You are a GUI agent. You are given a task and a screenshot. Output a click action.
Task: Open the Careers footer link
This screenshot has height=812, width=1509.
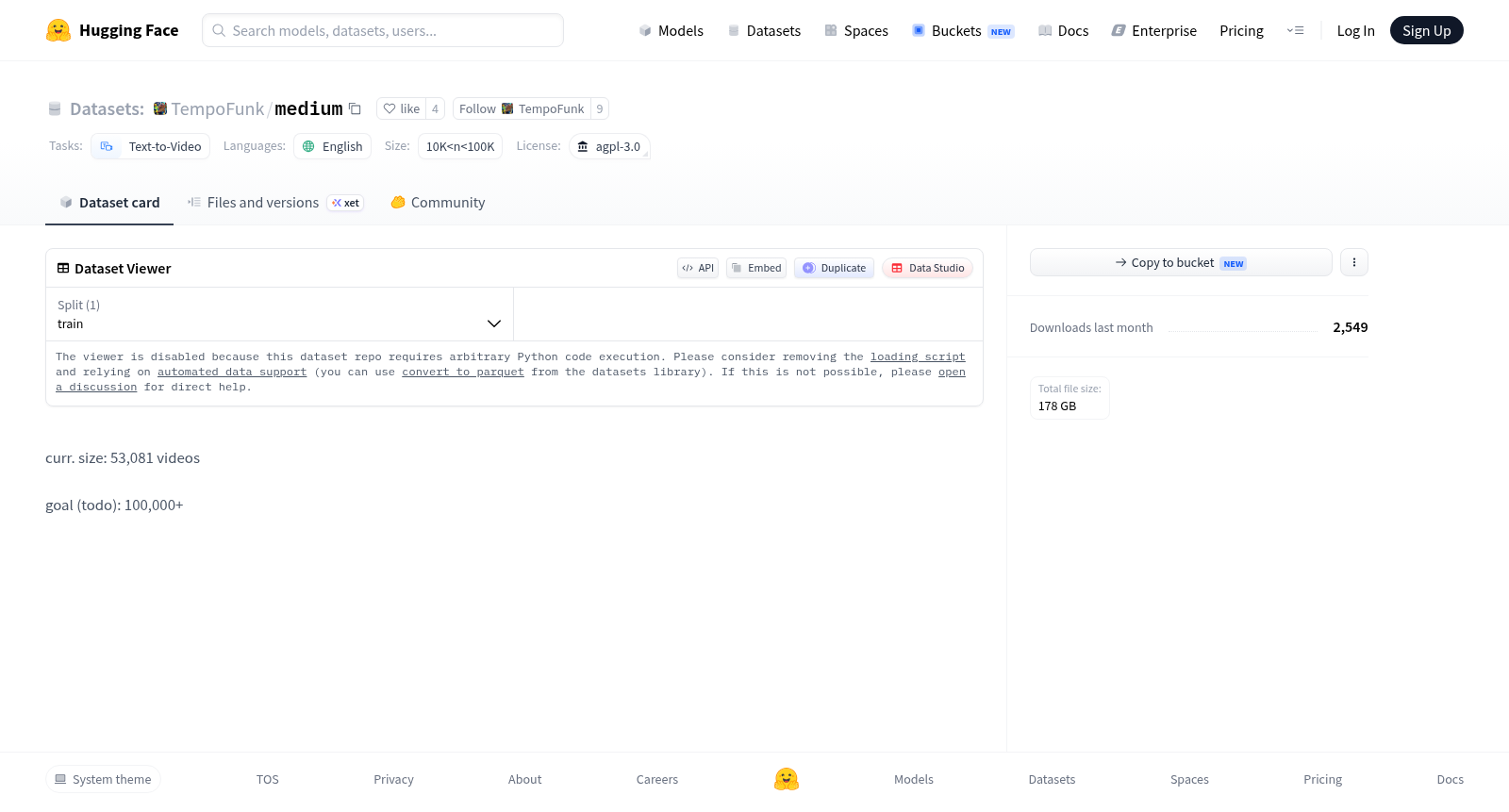657,779
